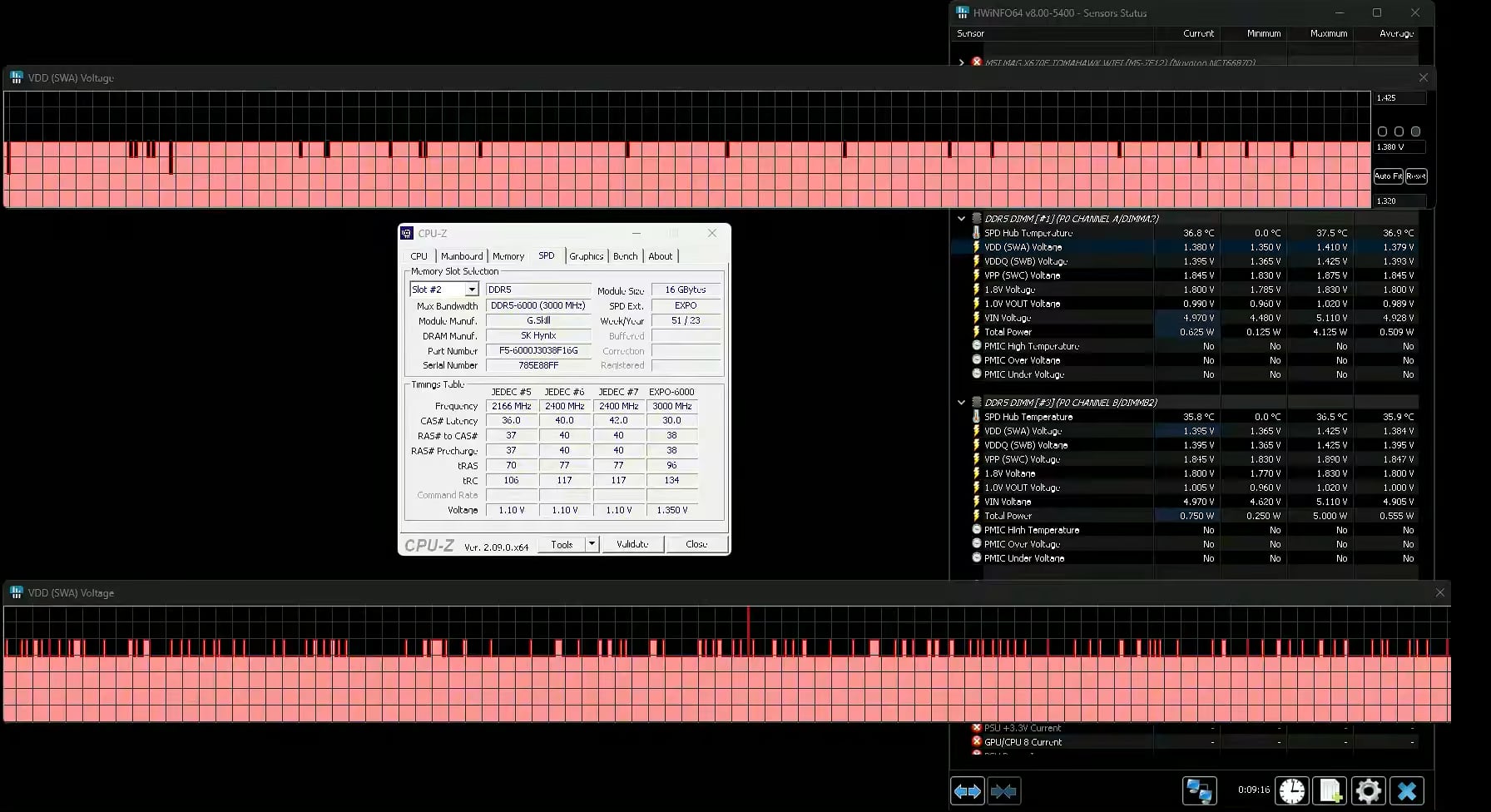Click the status icon beside DIMM #1 PMIC Under Voltage
The image size is (1491, 812).
pyautogui.click(x=976, y=374)
